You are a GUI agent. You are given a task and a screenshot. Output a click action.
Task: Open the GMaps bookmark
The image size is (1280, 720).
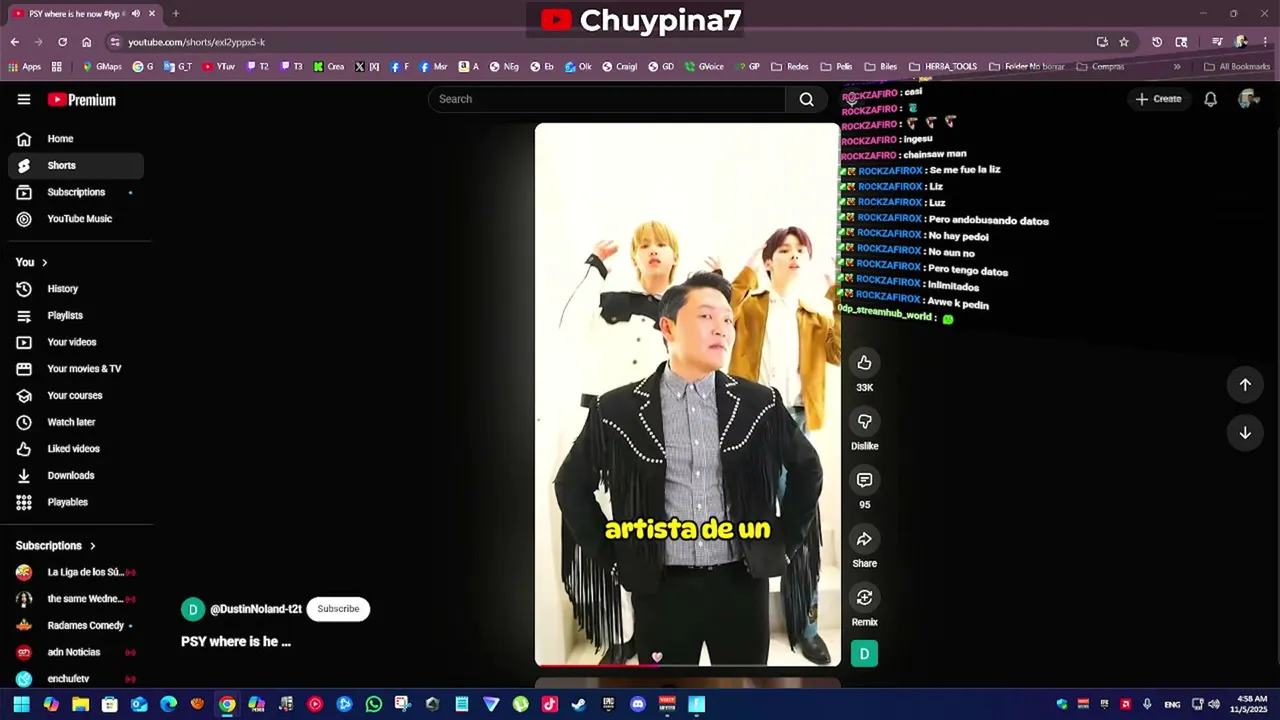(102, 67)
